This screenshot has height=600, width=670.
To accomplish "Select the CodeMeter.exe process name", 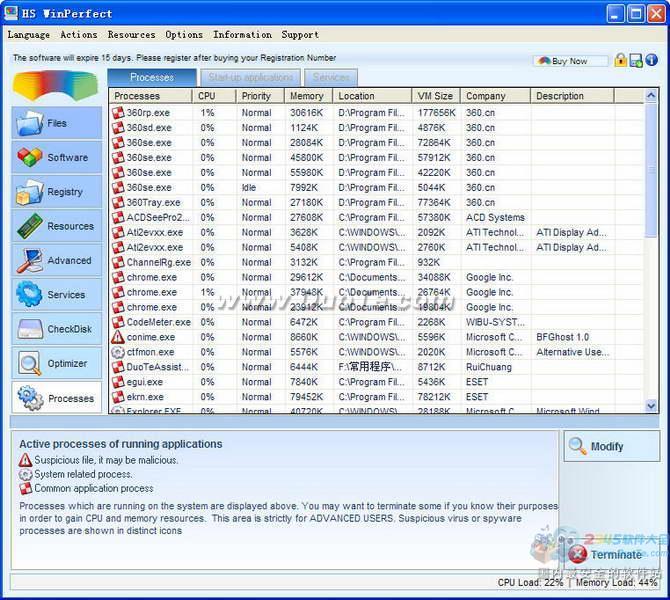I will pyautogui.click(x=159, y=322).
